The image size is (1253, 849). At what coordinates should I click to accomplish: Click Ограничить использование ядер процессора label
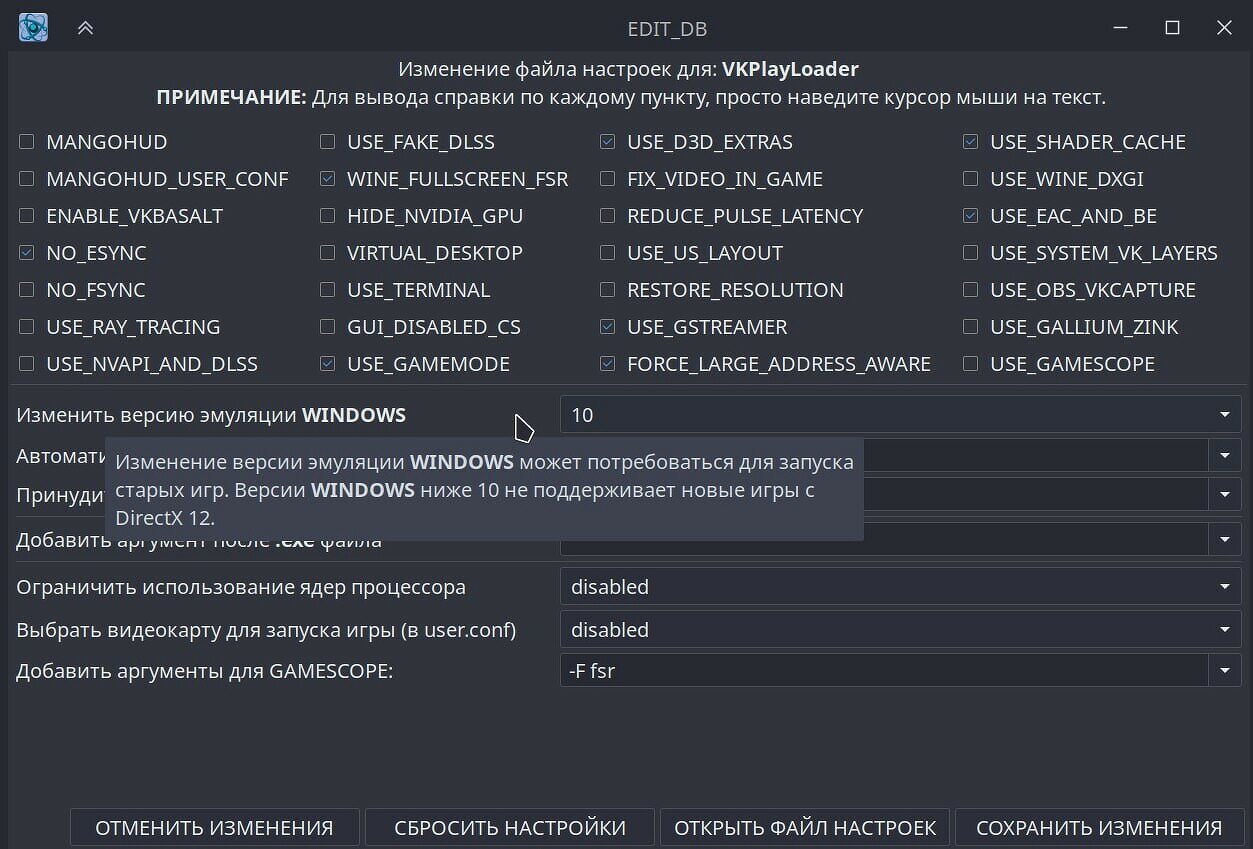pyautogui.click(x=241, y=587)
